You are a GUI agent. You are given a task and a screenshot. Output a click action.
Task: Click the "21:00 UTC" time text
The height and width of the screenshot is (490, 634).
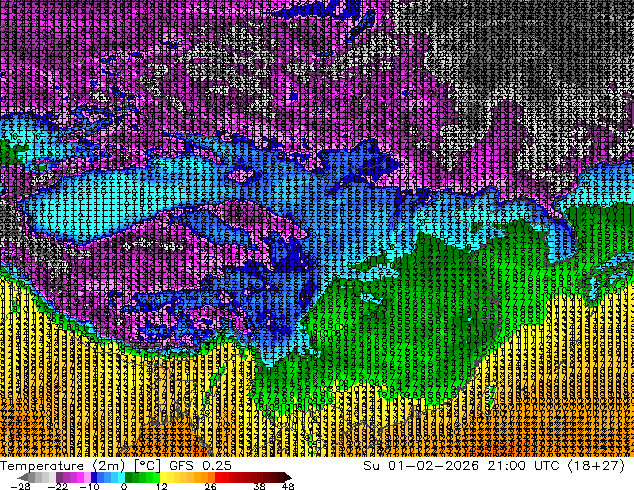pos(523,466)
